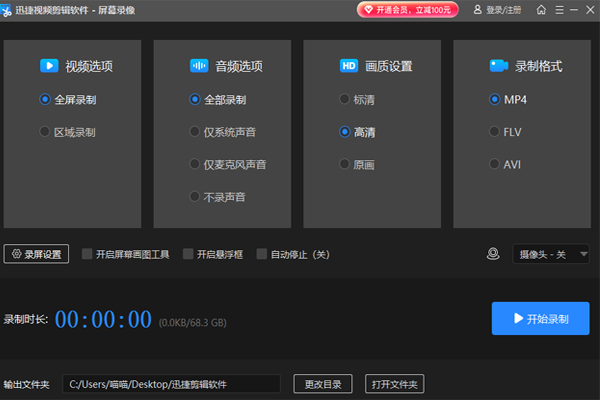The width and height of the screenshot is (600, 400).
Task: Click the 音频选项 waveform icon
Action: (x=199, y=66)
